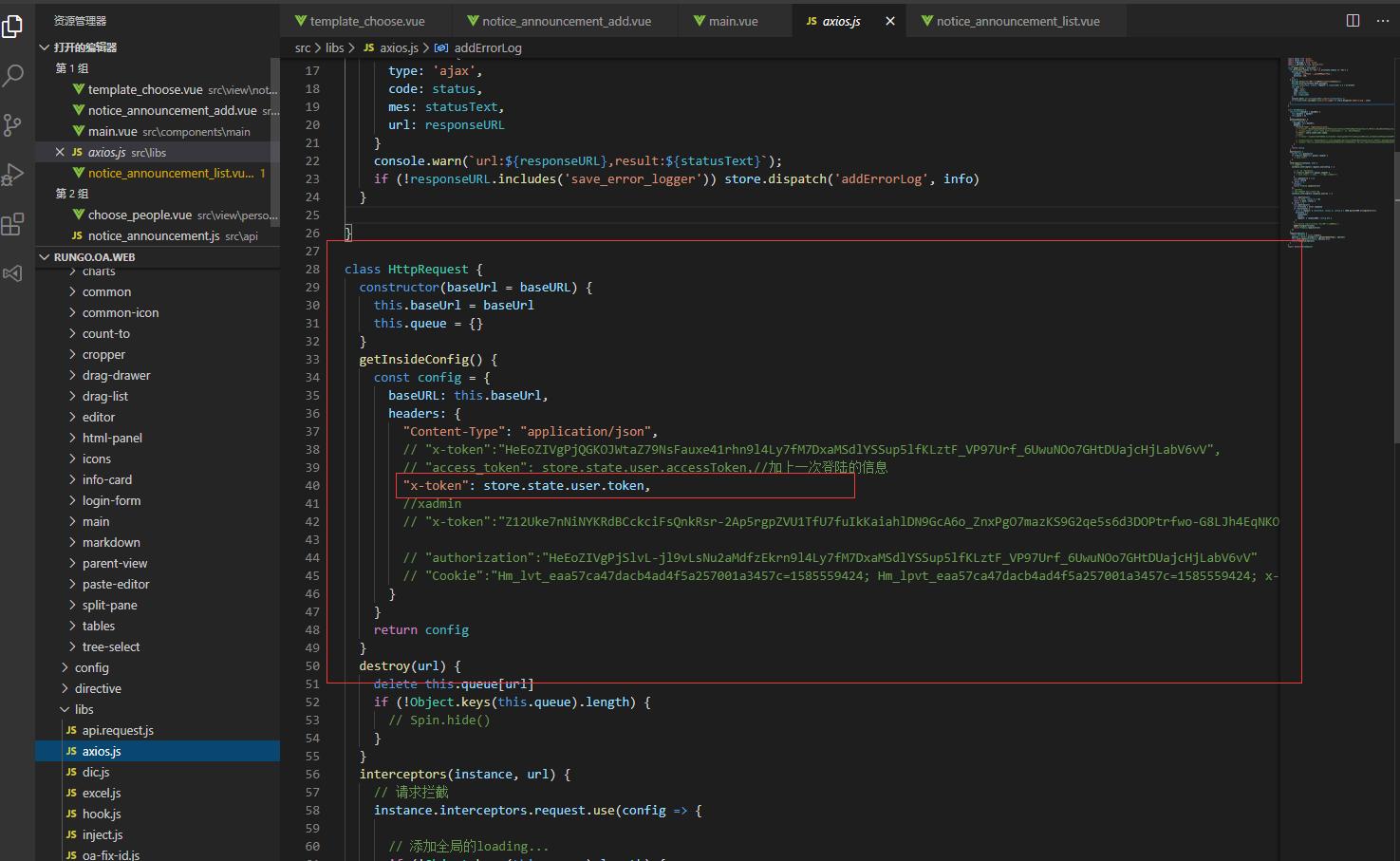Click the Visual Studio icon in the activity bar

[x=13, y=273]
